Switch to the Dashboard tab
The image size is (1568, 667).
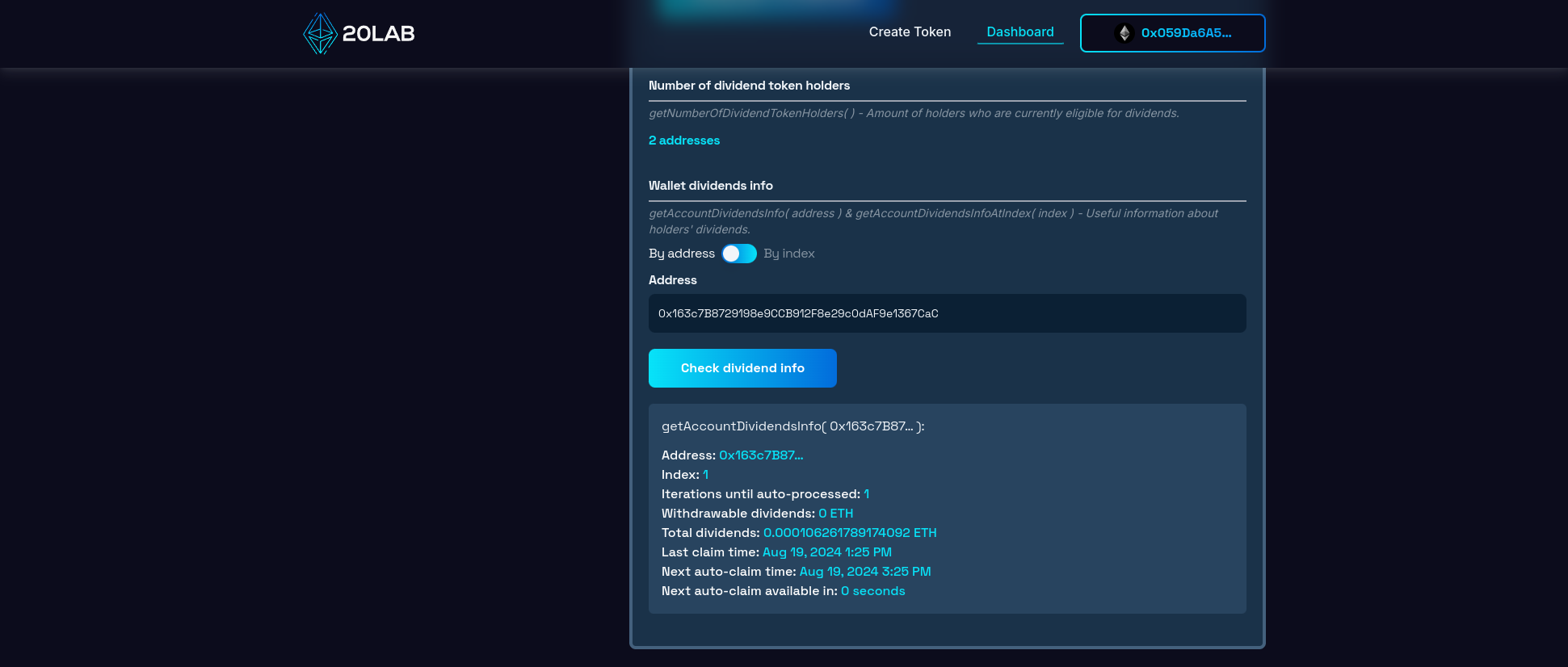coord(1020,31)
